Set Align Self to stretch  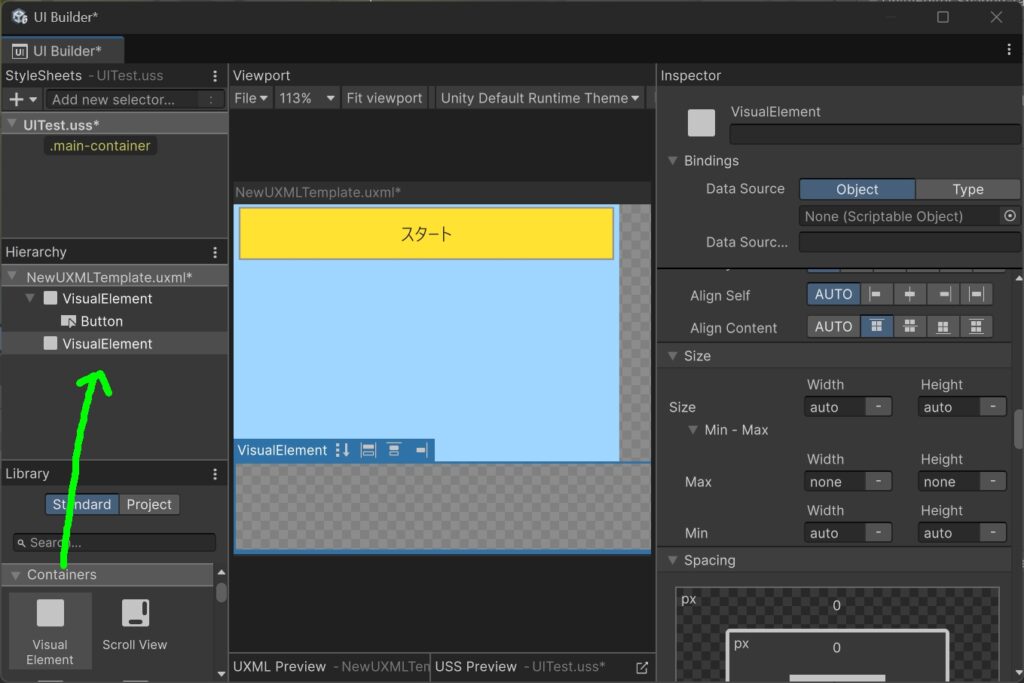976,294
